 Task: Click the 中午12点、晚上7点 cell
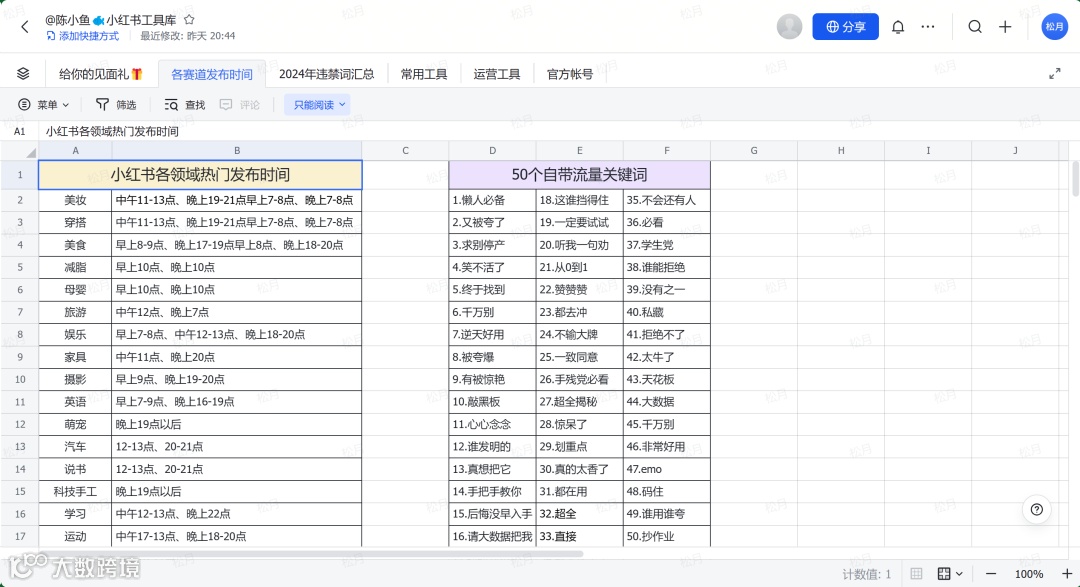(237, 312)
